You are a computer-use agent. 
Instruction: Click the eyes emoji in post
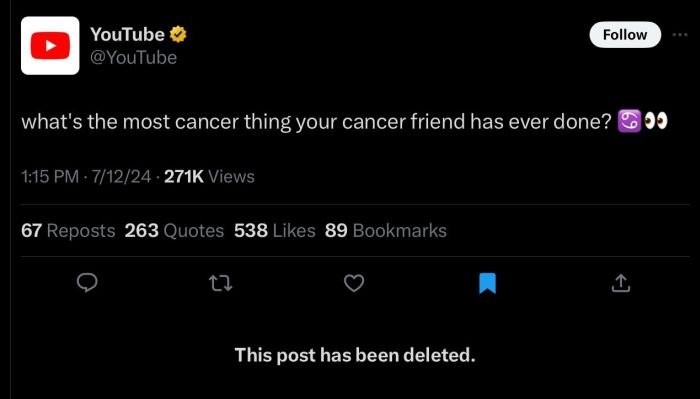[656, 121]
